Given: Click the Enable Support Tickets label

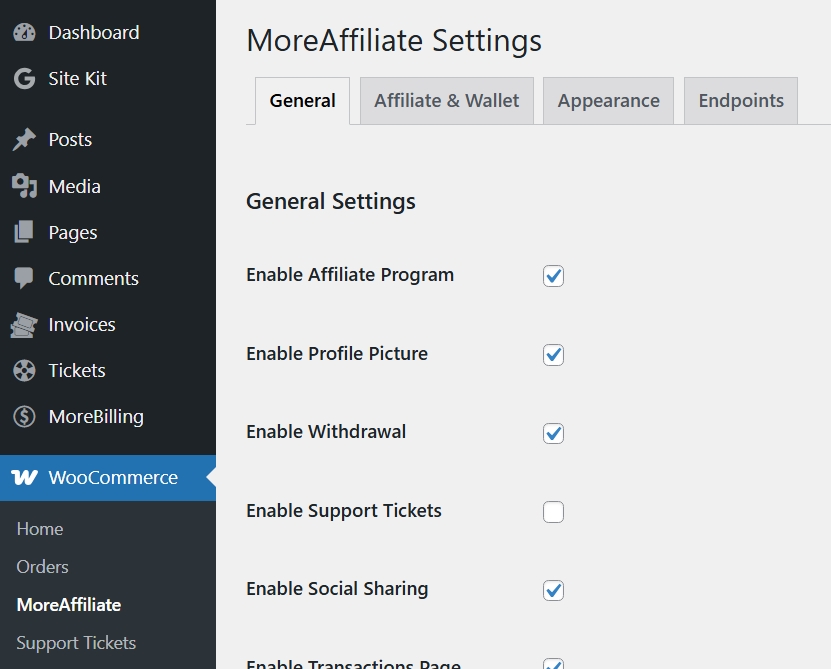Looking at the screenshot, I should click(344, 511).
